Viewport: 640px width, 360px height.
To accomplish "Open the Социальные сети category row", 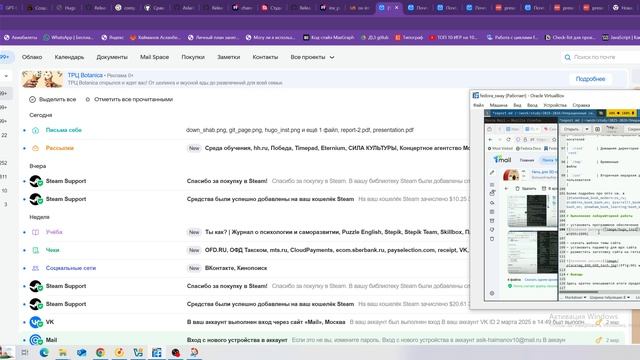I will point(245,268).
